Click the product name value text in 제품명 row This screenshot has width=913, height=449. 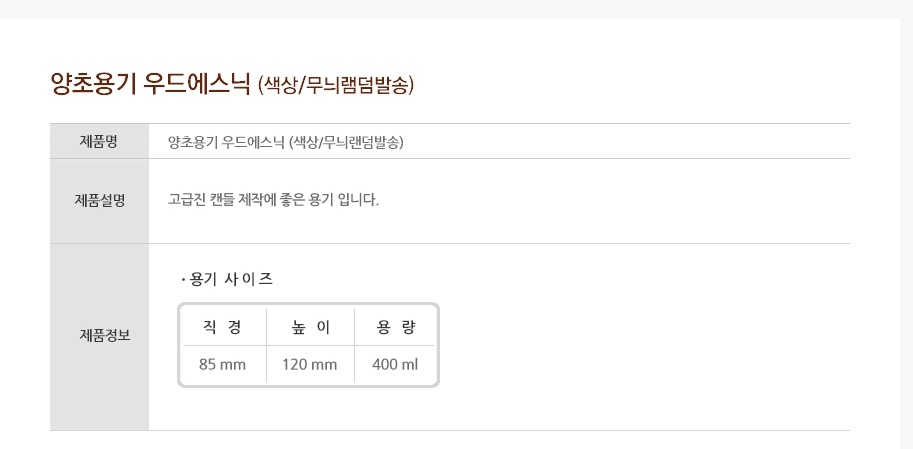[285, 142]
